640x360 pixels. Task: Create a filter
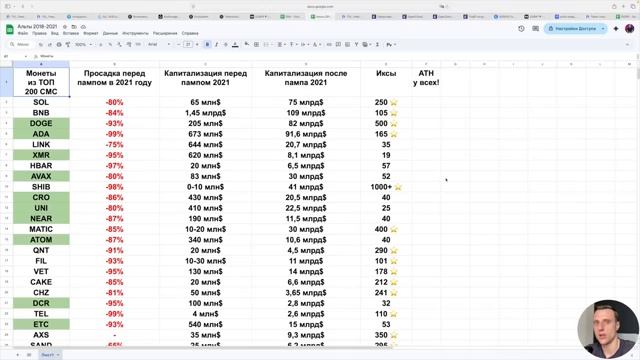click(356, 44)
